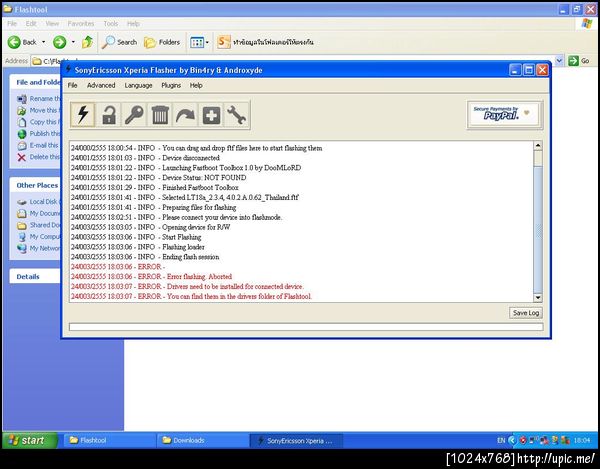Click the Save Log button
600x469 pixels.
coord(526,313)
